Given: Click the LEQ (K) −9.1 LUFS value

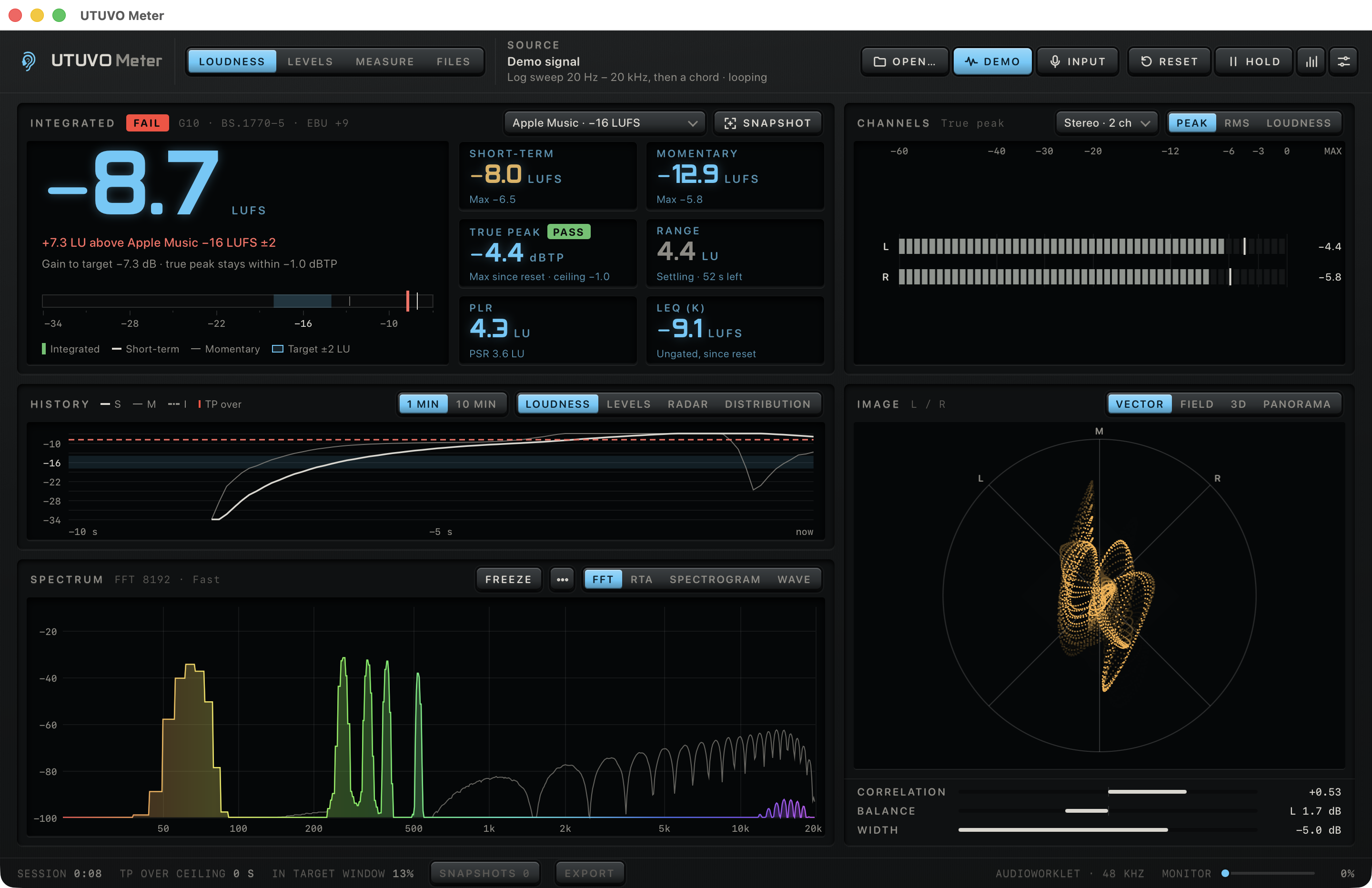Looking at the screenshot, I should tap(680, 329).
